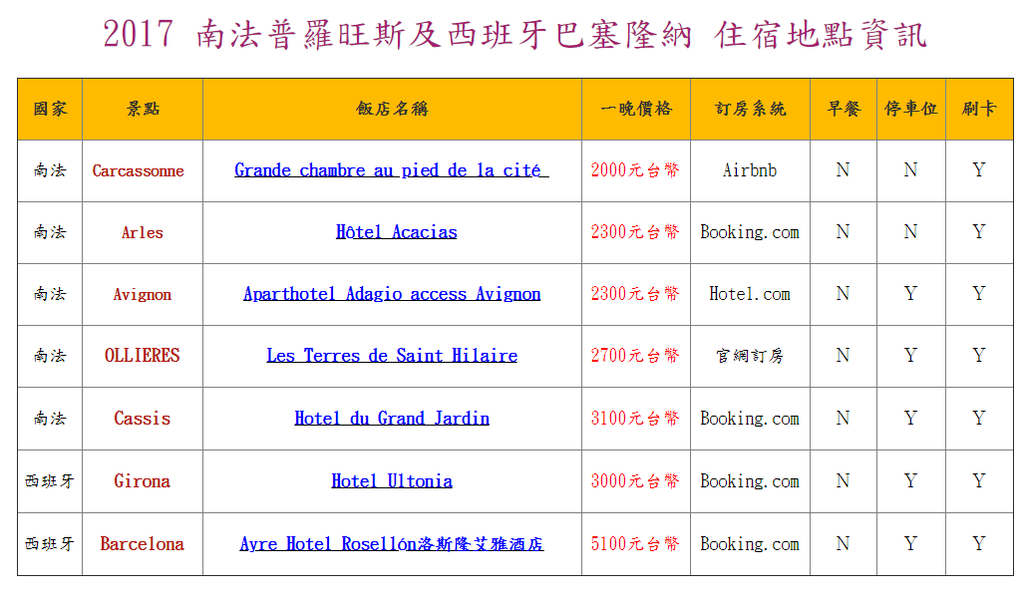Viewport: 1024px width, 597px height.
Task: Click the 訂房系統 column header
Action: click(750, 109)
